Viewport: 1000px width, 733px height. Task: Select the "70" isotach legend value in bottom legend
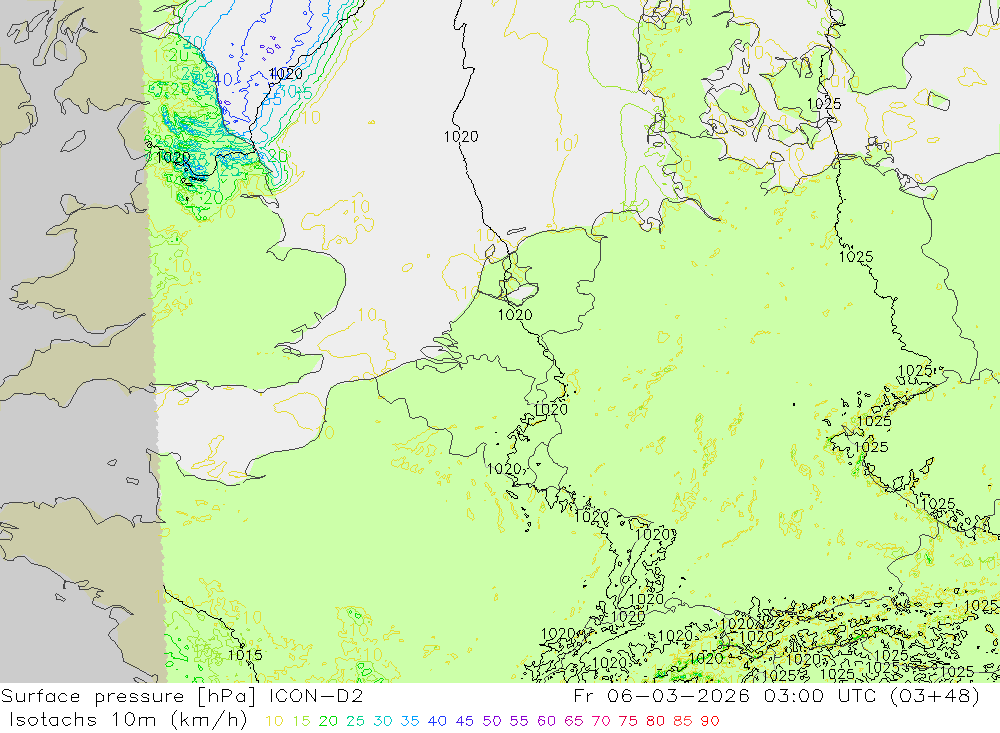(601, 722)
